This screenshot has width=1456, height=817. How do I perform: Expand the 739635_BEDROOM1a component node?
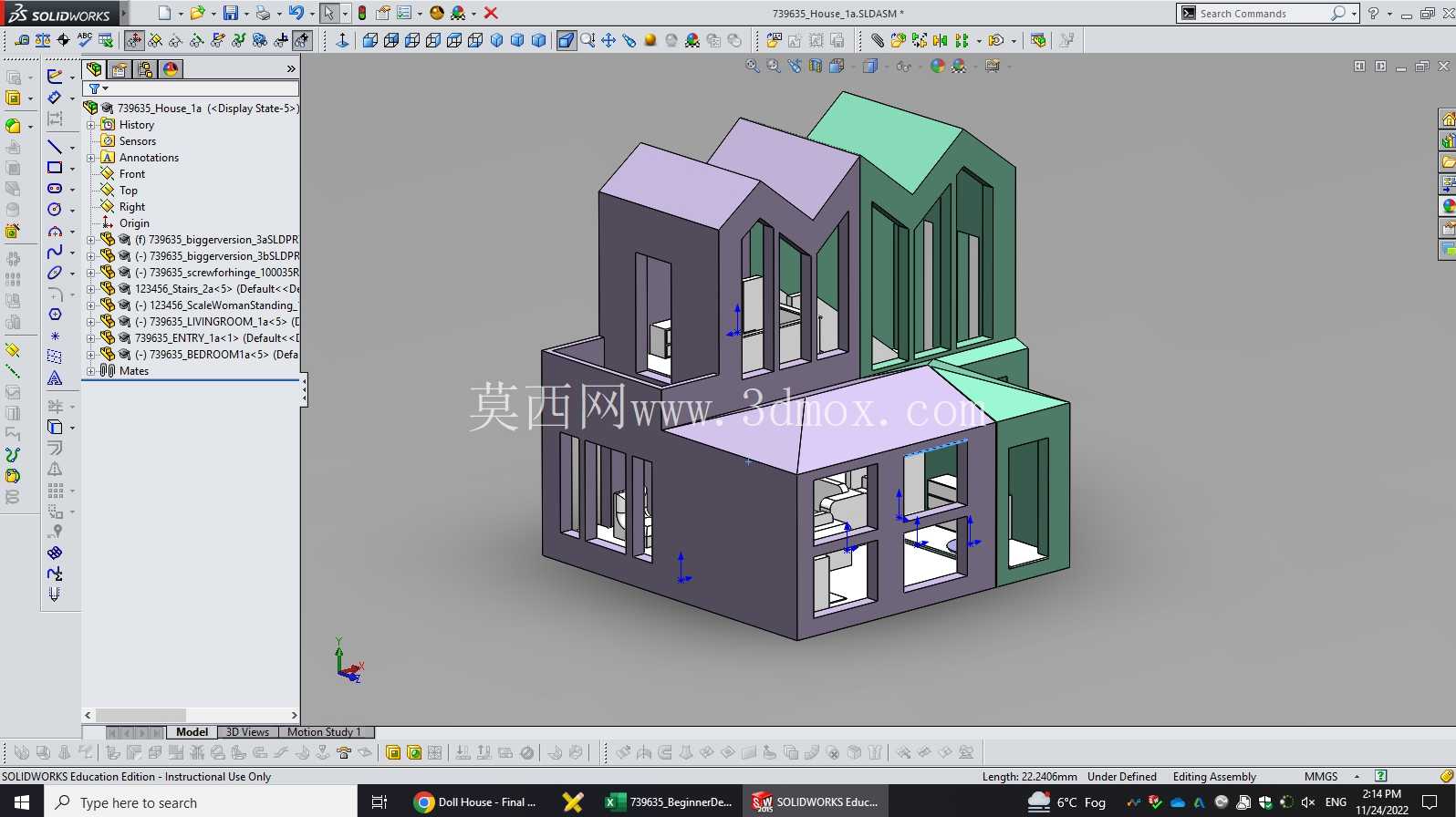pos(91,355)
